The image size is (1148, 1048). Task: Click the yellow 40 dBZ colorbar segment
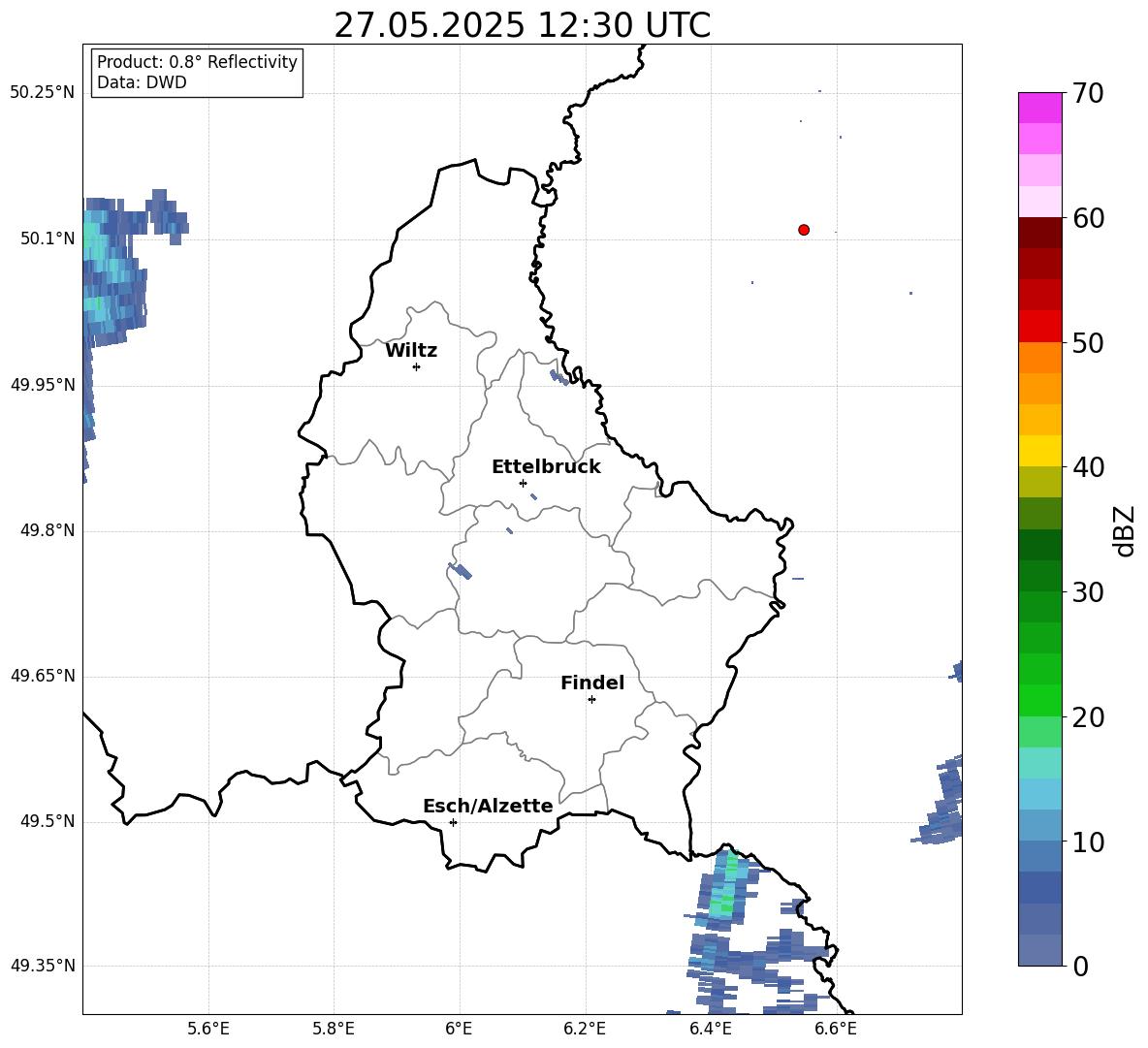1039,451
